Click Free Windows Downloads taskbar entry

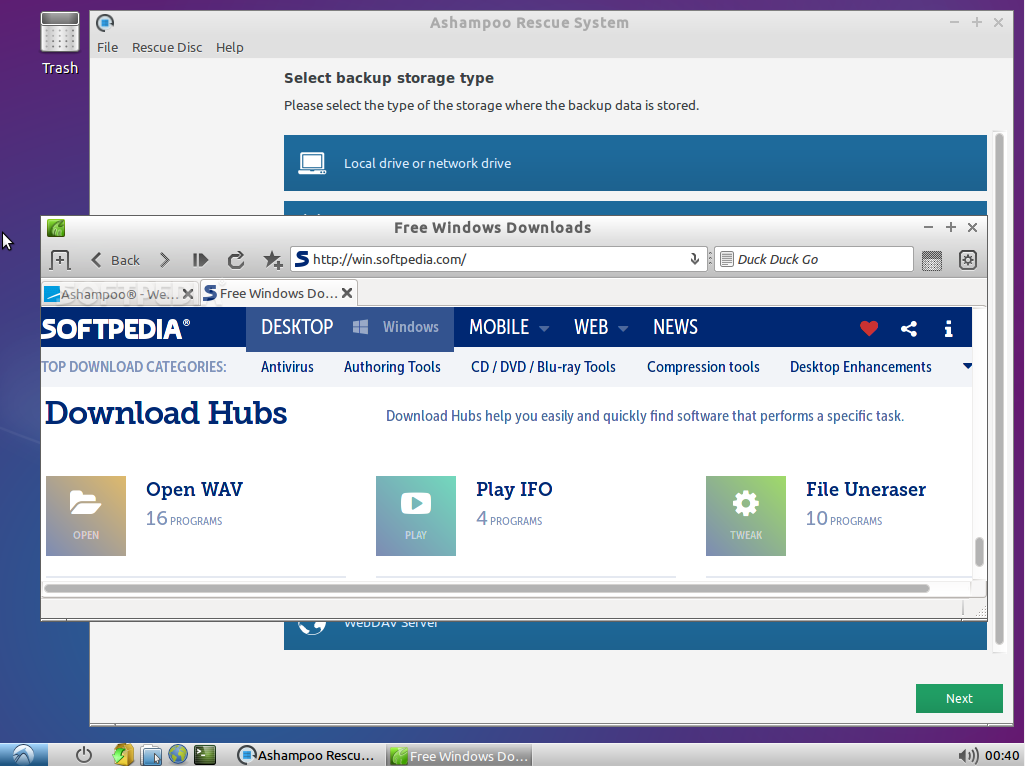(459, 756)
